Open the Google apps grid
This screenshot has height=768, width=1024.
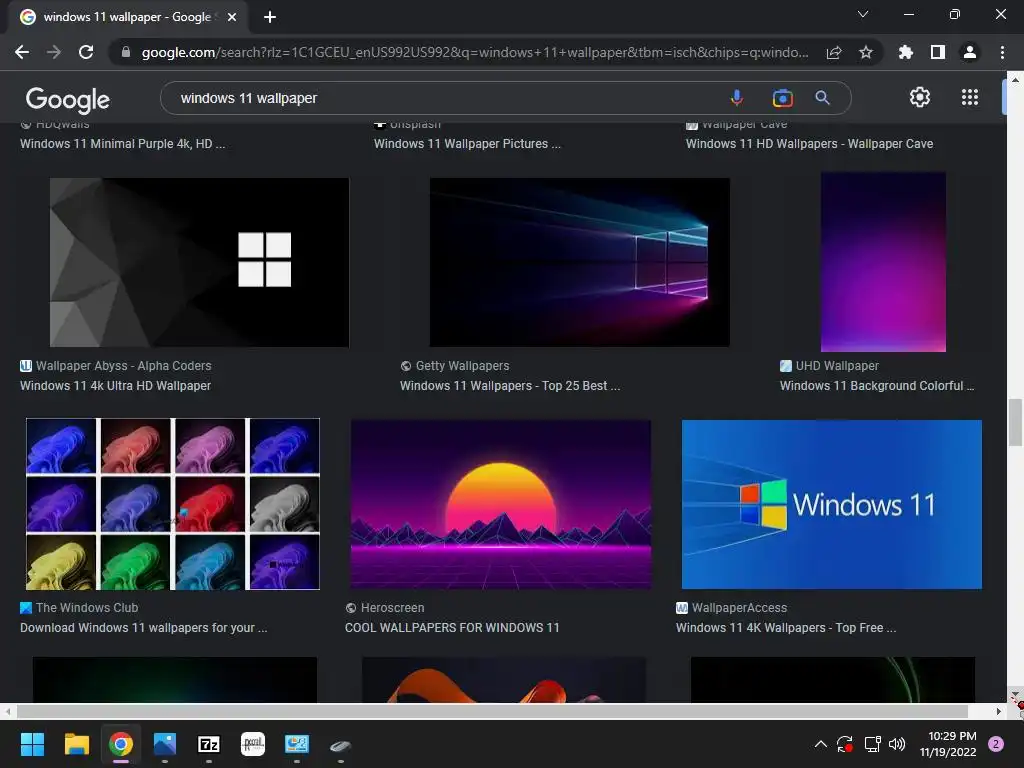point(970,97)
